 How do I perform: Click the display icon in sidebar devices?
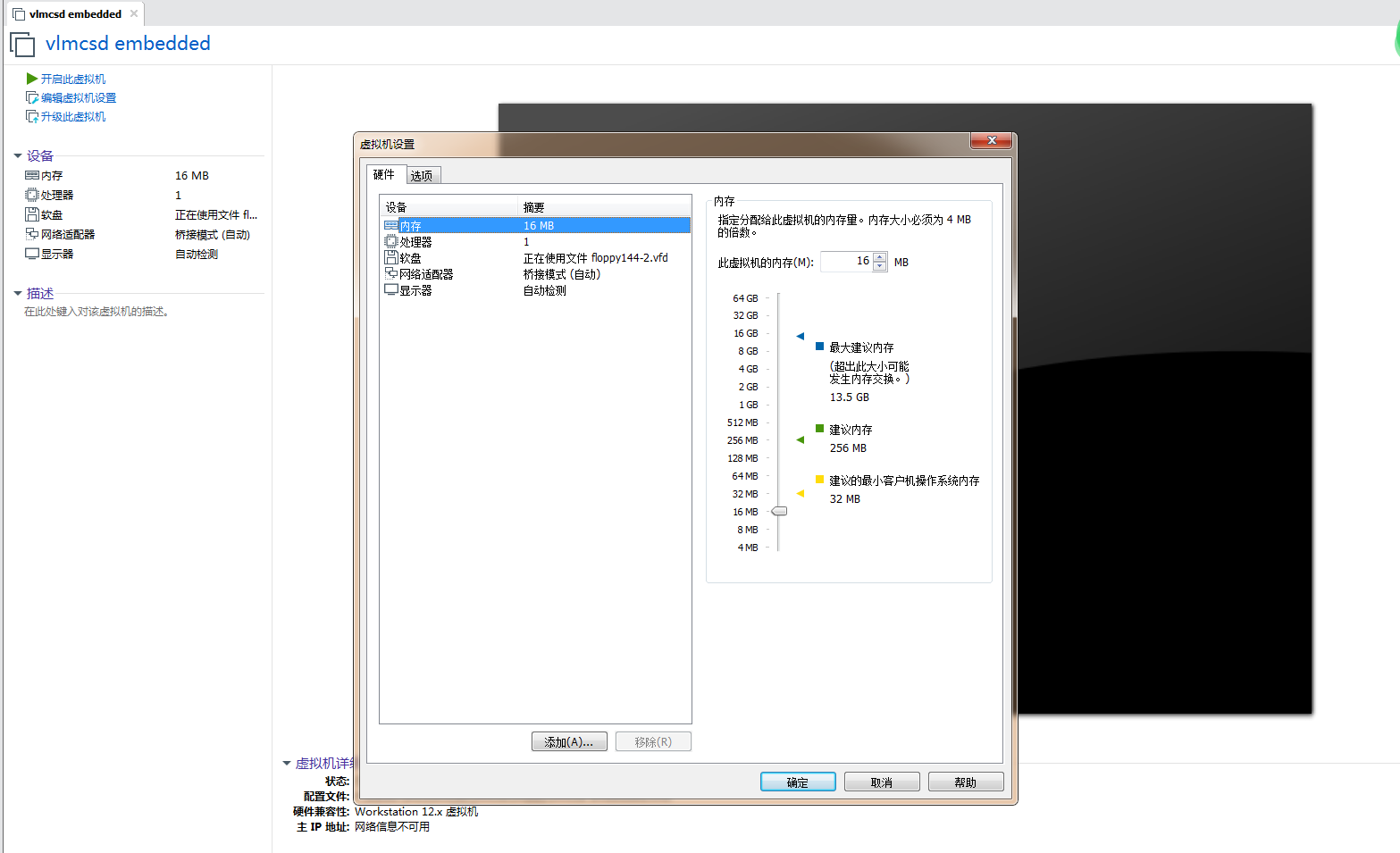coord(32,254)
